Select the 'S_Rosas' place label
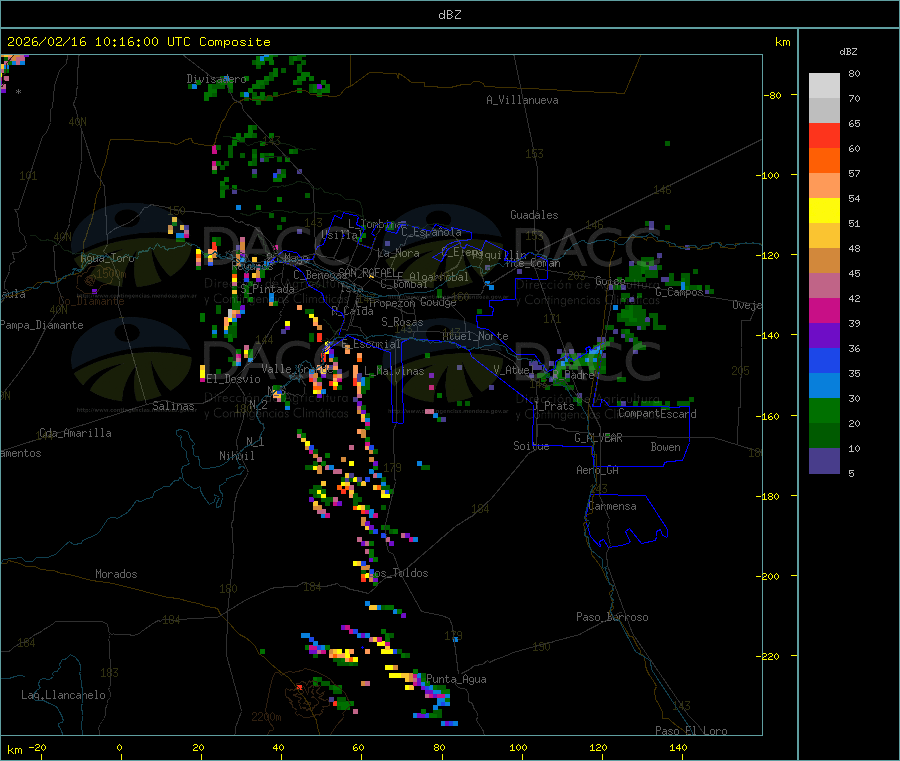Image resolution: width=900 pixels, height=761 pixels. point(402,322)
